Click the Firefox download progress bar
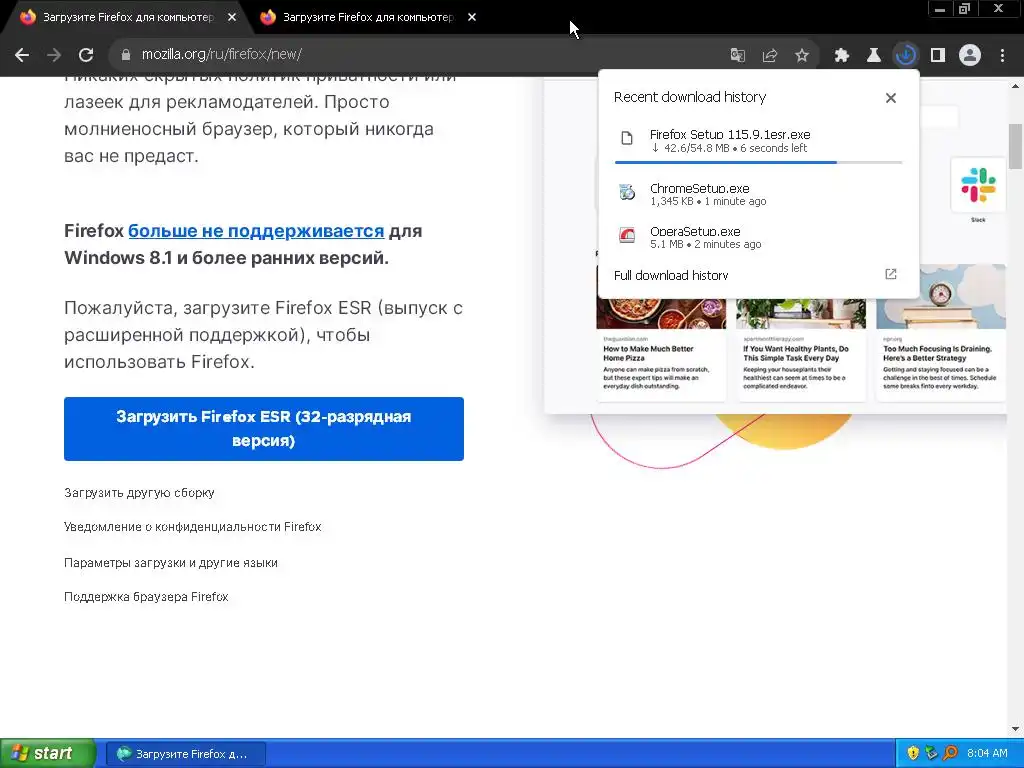Screen dimensions: 1024x768 758,162
